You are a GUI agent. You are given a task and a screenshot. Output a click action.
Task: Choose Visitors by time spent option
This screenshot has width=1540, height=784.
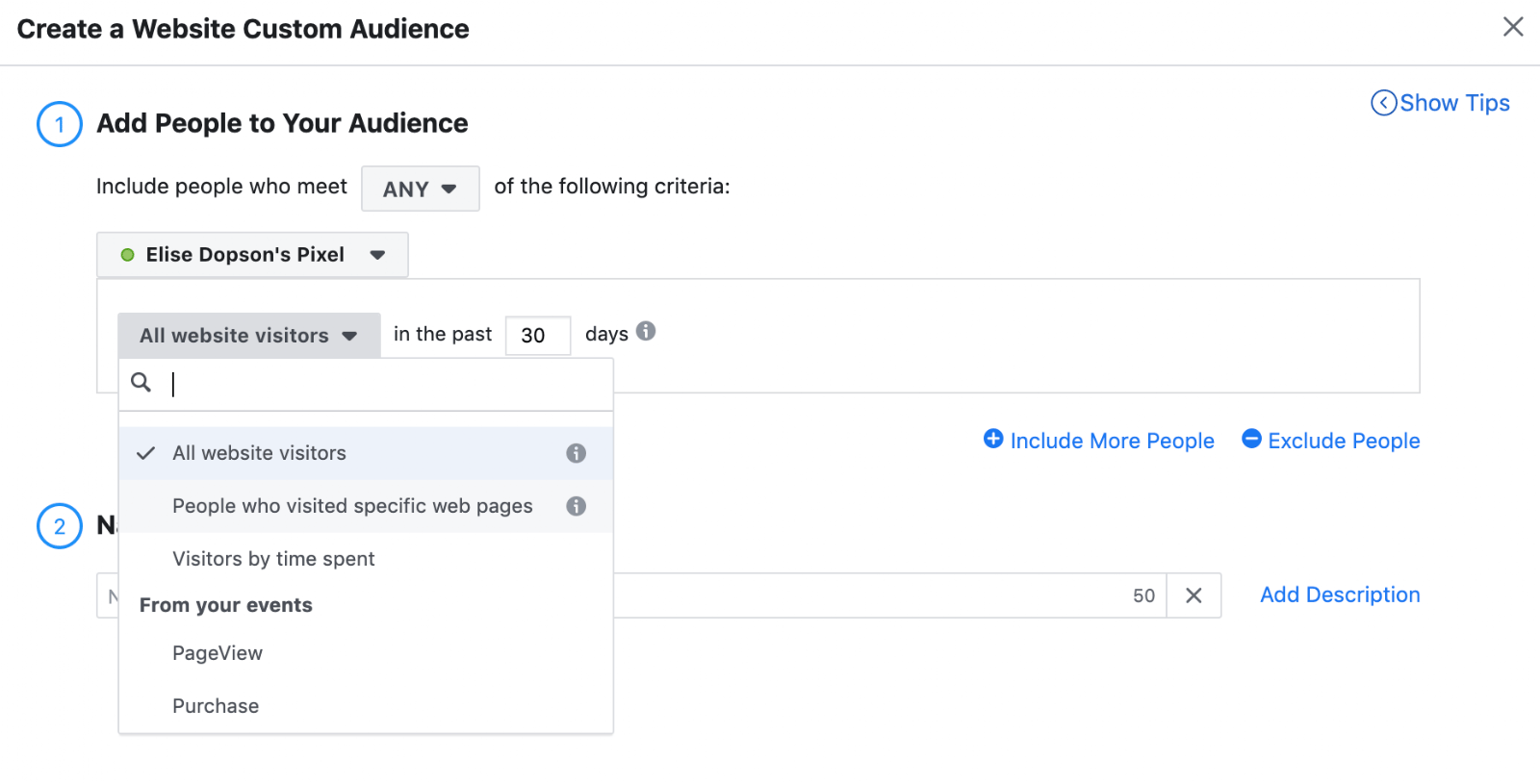[x=366, y=559]
